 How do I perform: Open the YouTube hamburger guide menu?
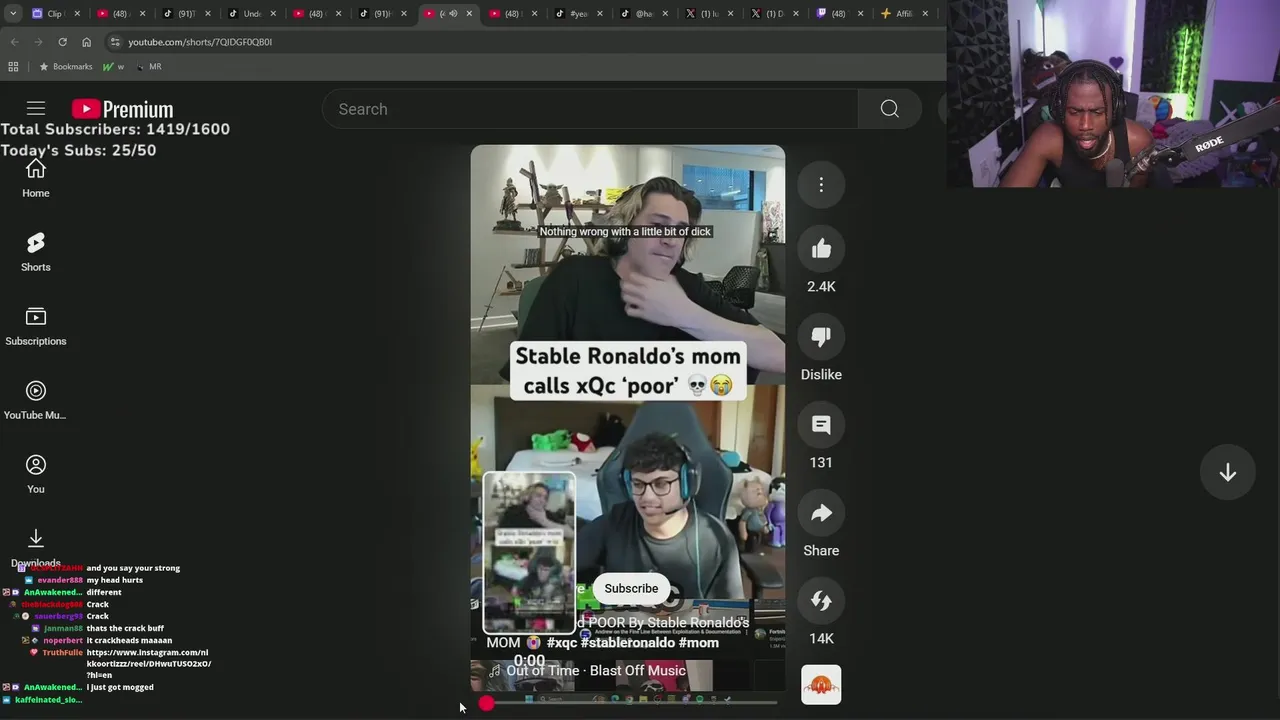tap(36, 109)
